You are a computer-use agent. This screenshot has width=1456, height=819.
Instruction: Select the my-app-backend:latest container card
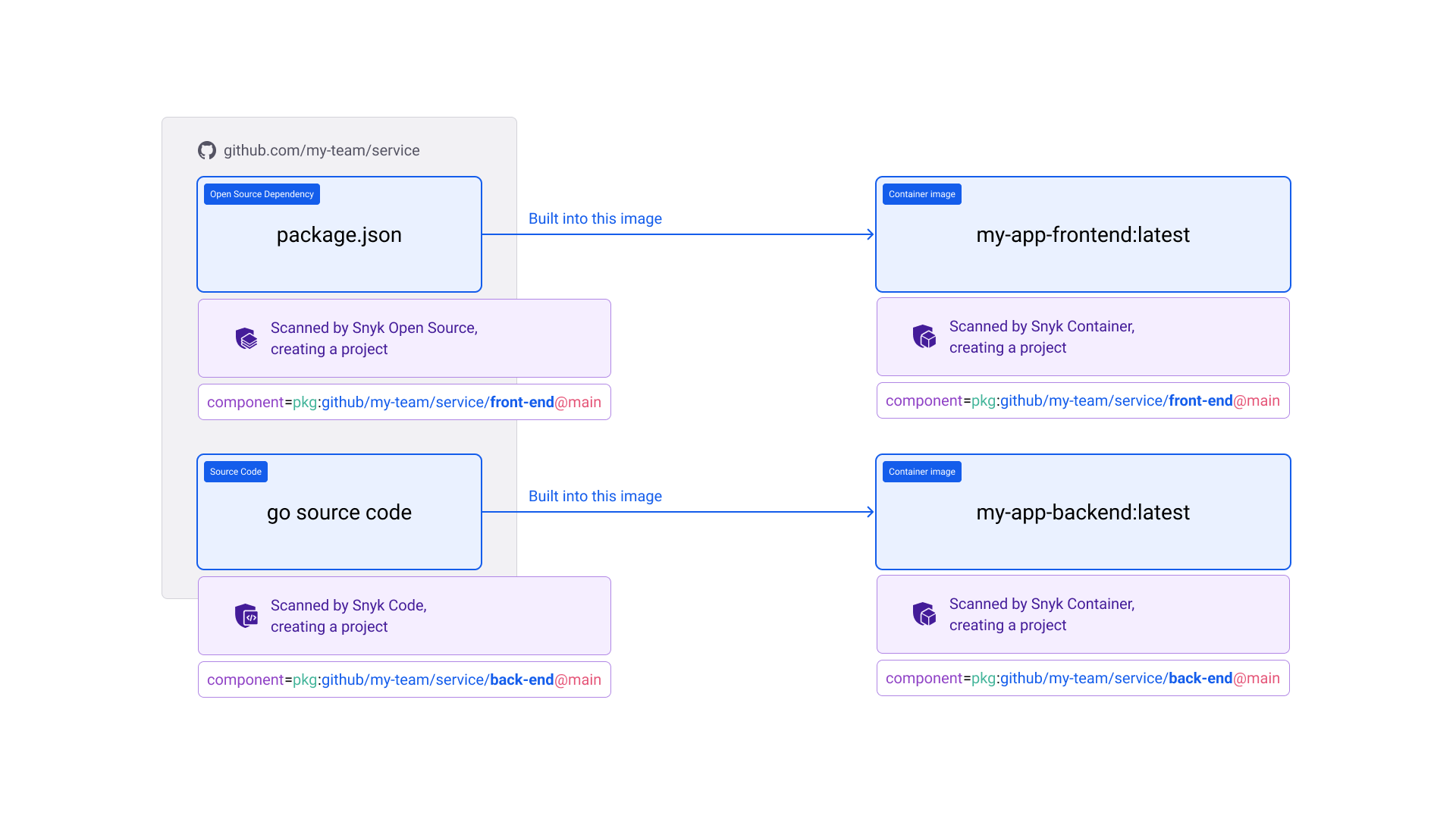(x=1083, y=512)
